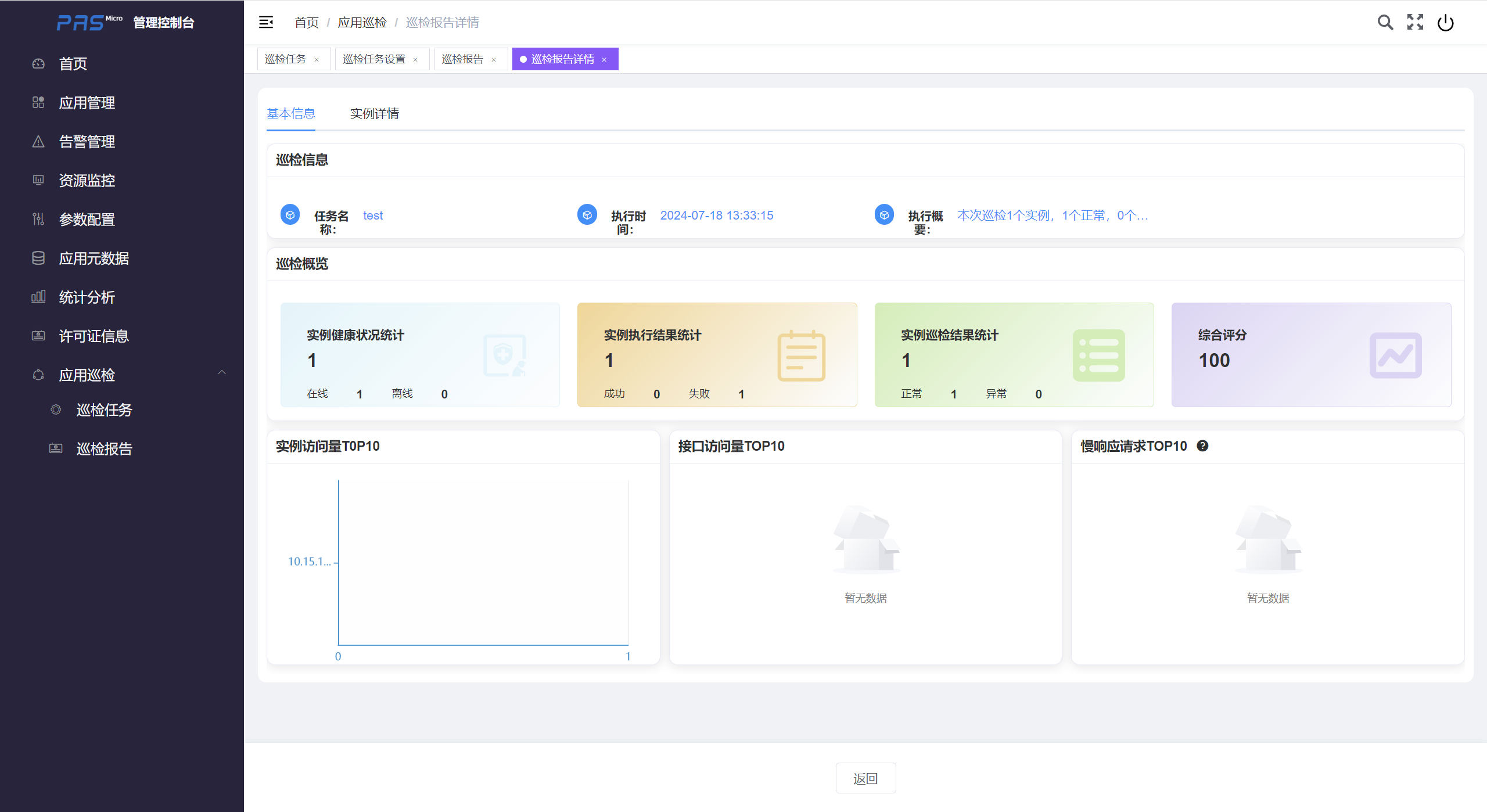Click help icon beside 慢响应请求TOP10
The height and width of the screenshot is (812, 1487).
pos(1202,445)
